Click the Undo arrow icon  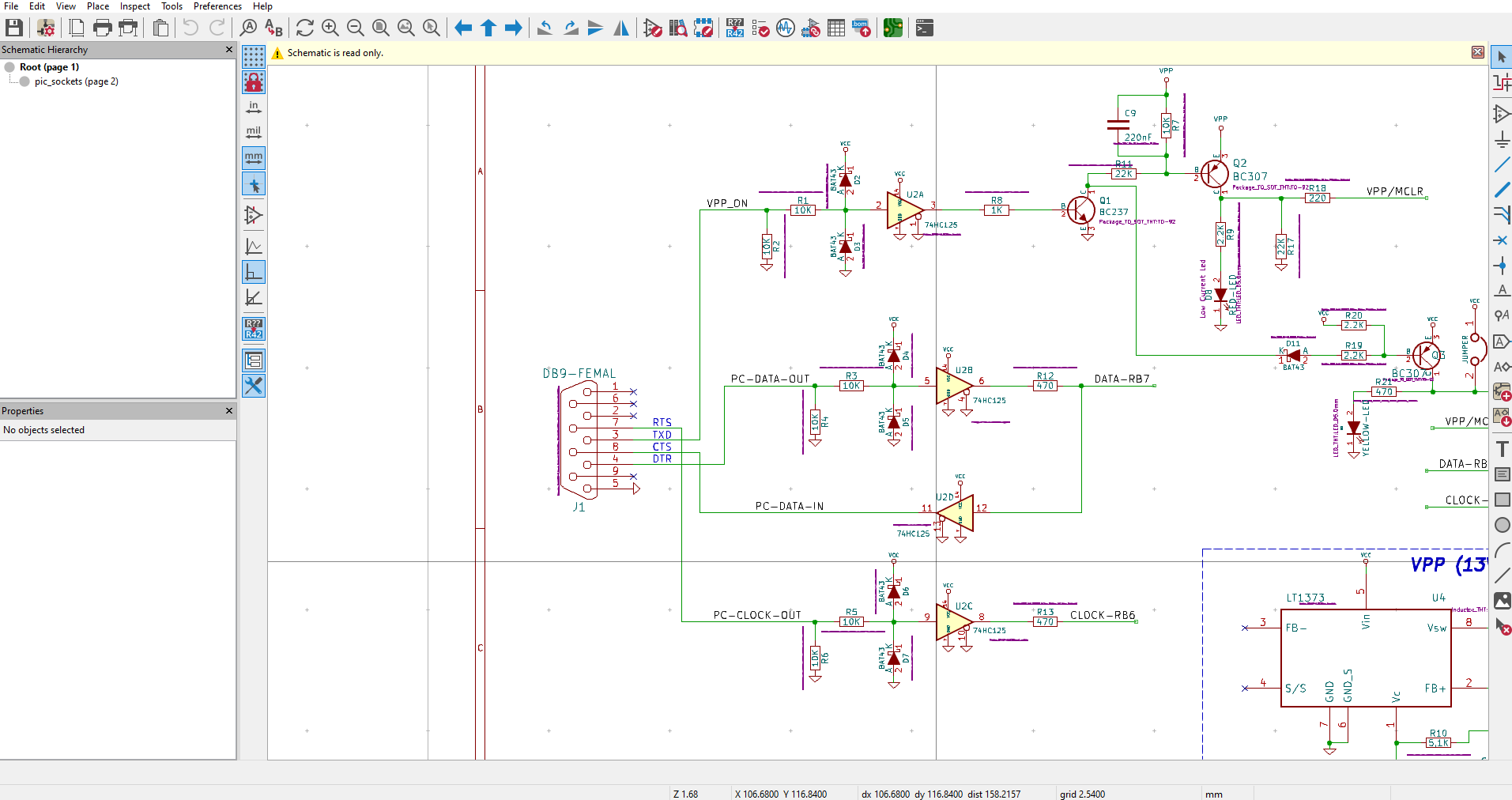[x=190, y=28]
